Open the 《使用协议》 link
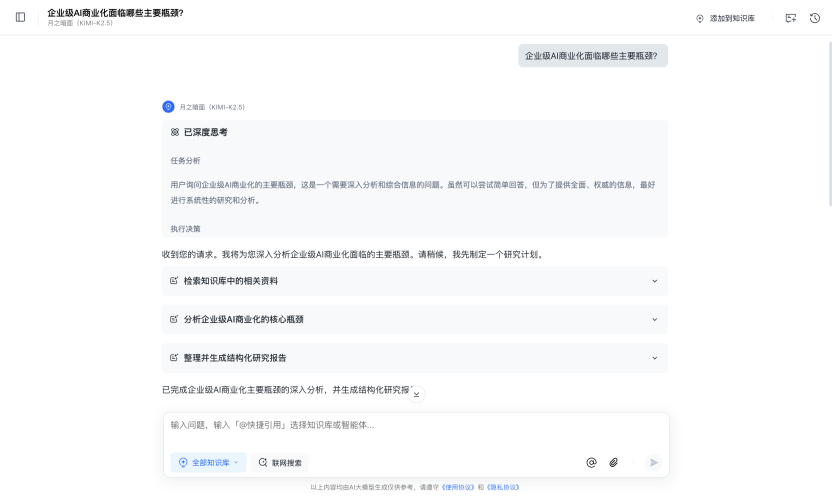Viewport: 832px width, 500px height. coord(457,487)
